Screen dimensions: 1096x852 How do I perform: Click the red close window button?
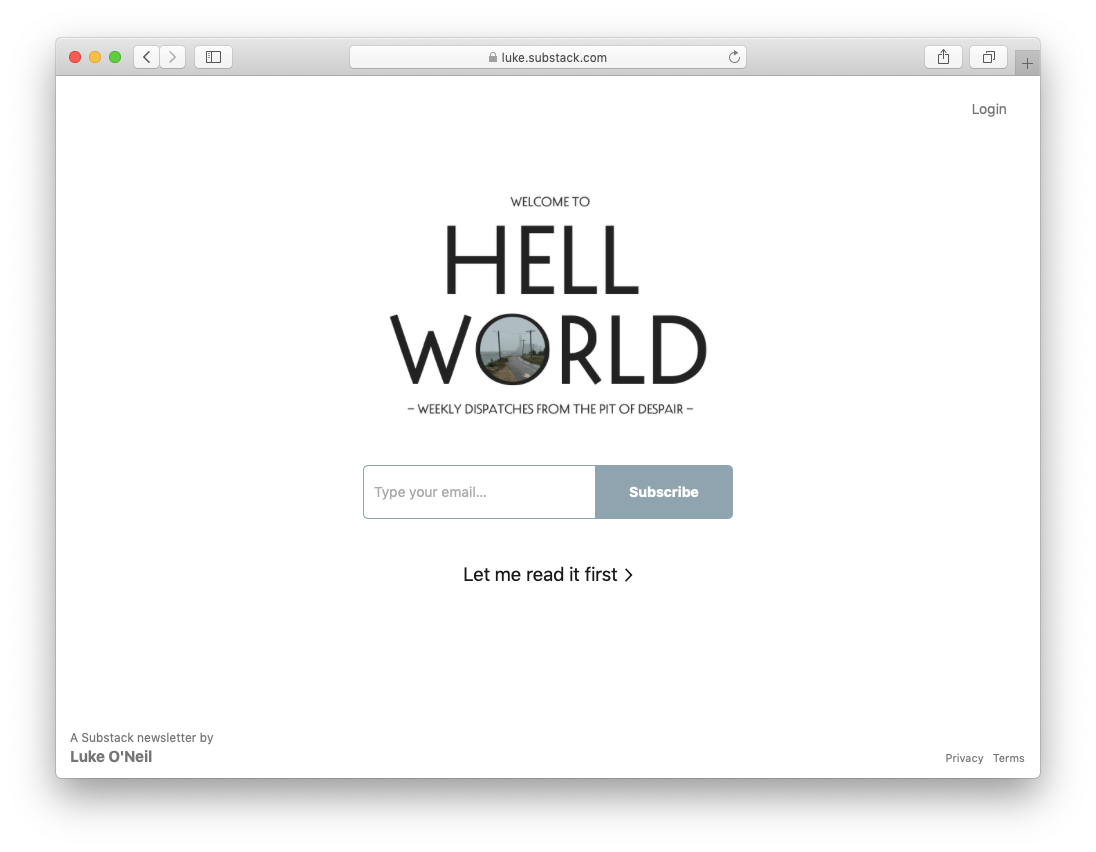(x=75, y=57)
